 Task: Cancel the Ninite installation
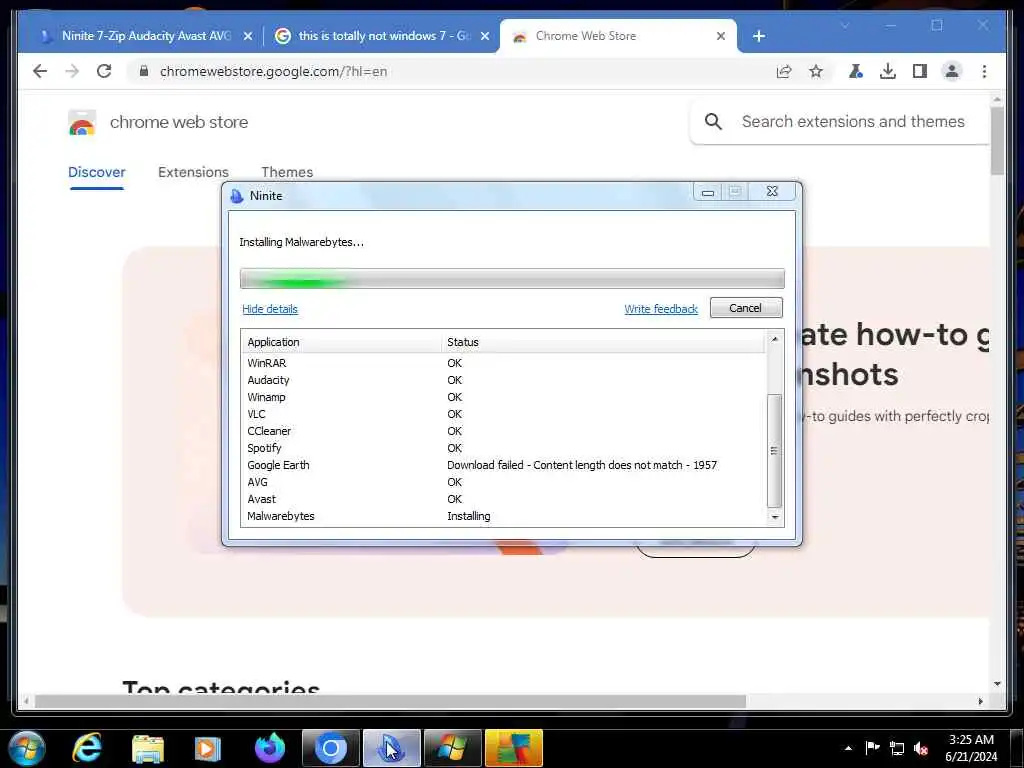(746, 308)
